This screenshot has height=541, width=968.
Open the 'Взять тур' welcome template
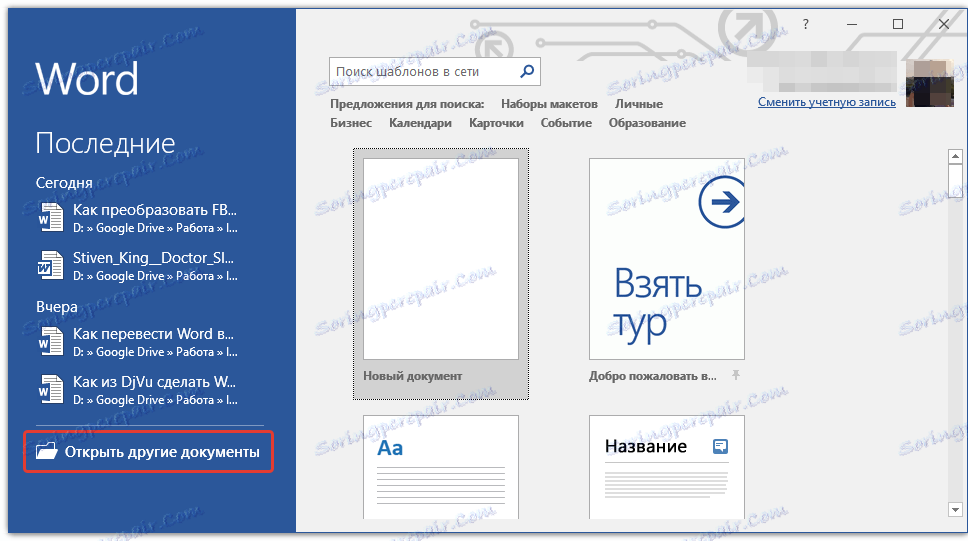point(667,259)
